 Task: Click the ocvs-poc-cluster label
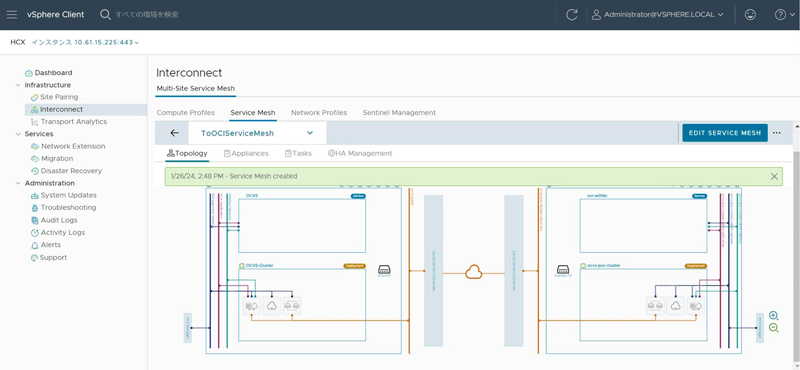tap(603, 265)
